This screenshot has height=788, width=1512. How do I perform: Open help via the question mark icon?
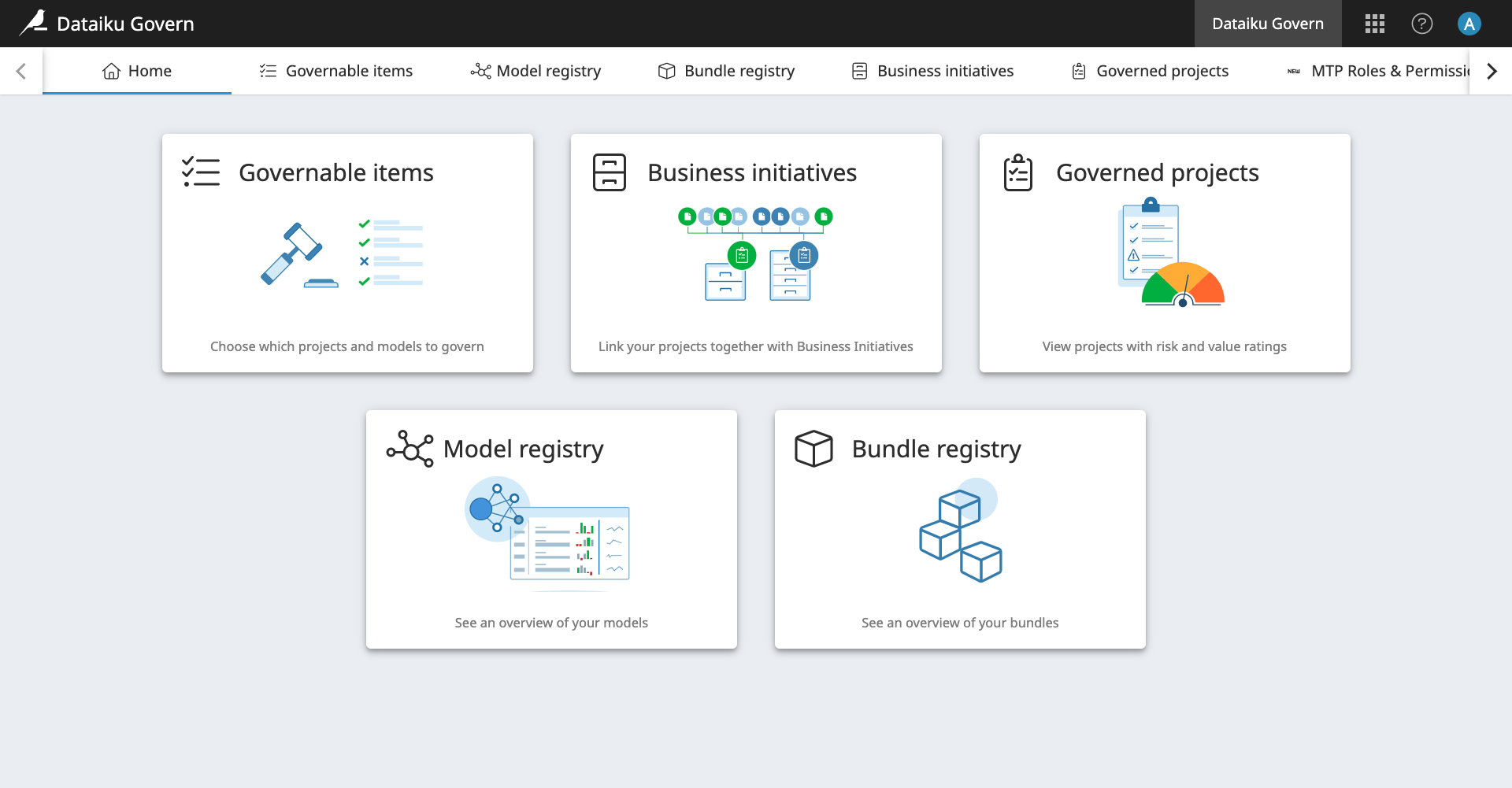1422,24
